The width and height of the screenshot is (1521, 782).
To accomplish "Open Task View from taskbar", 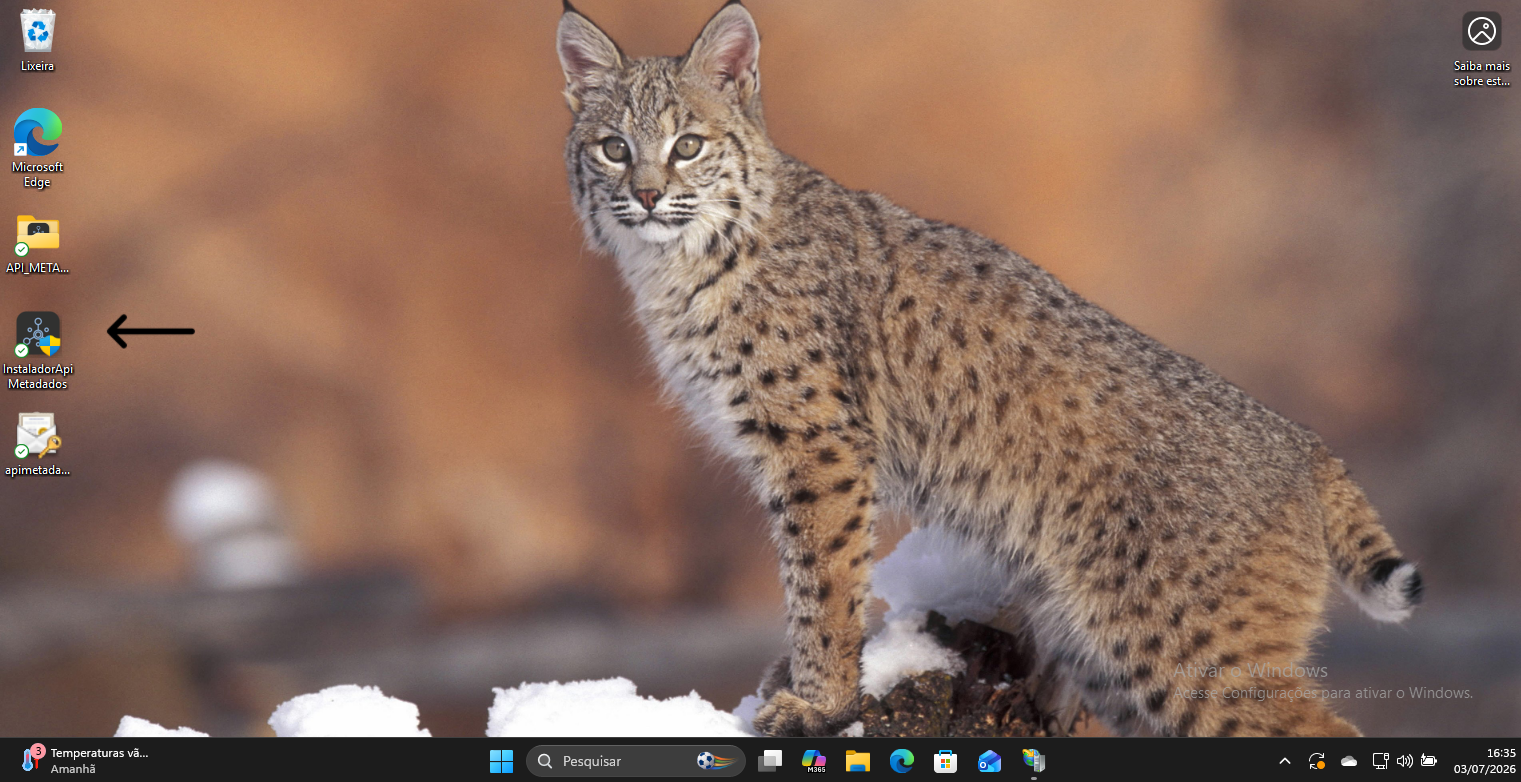I will coord(770,761).
